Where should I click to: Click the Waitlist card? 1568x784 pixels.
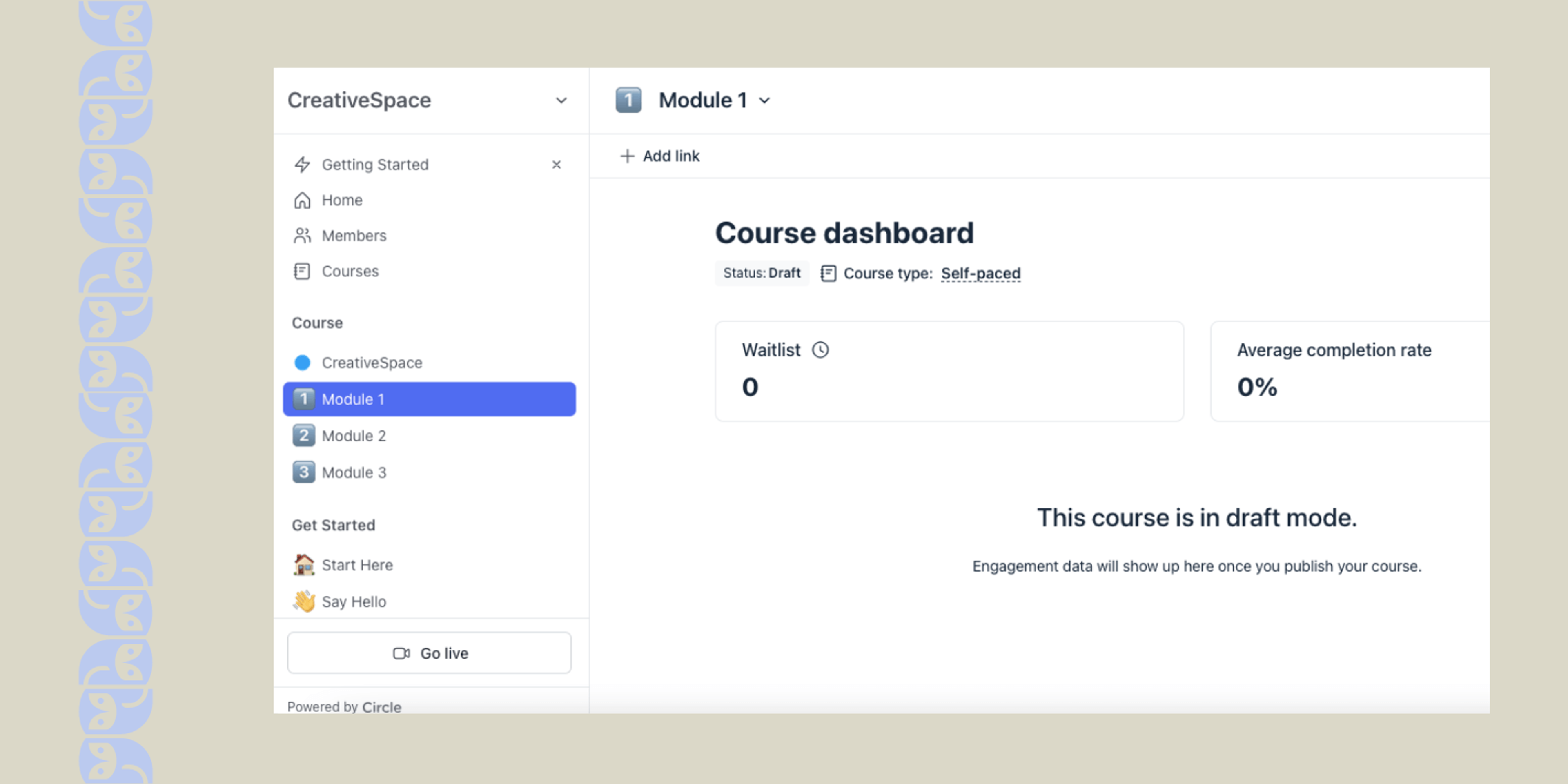[x=949, y=371]
